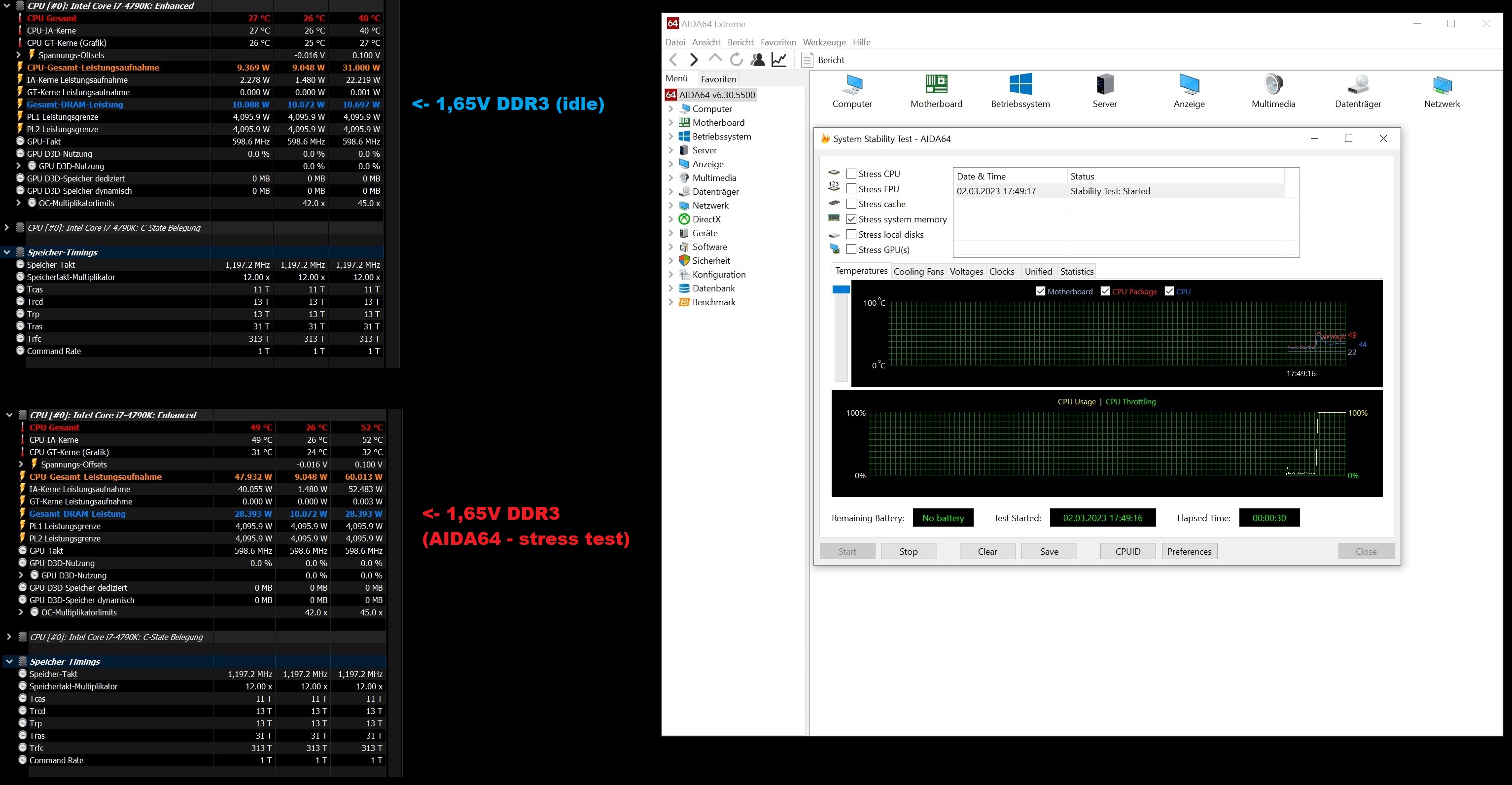
Task: Click the forward navigation arrow
Action: 694,59
